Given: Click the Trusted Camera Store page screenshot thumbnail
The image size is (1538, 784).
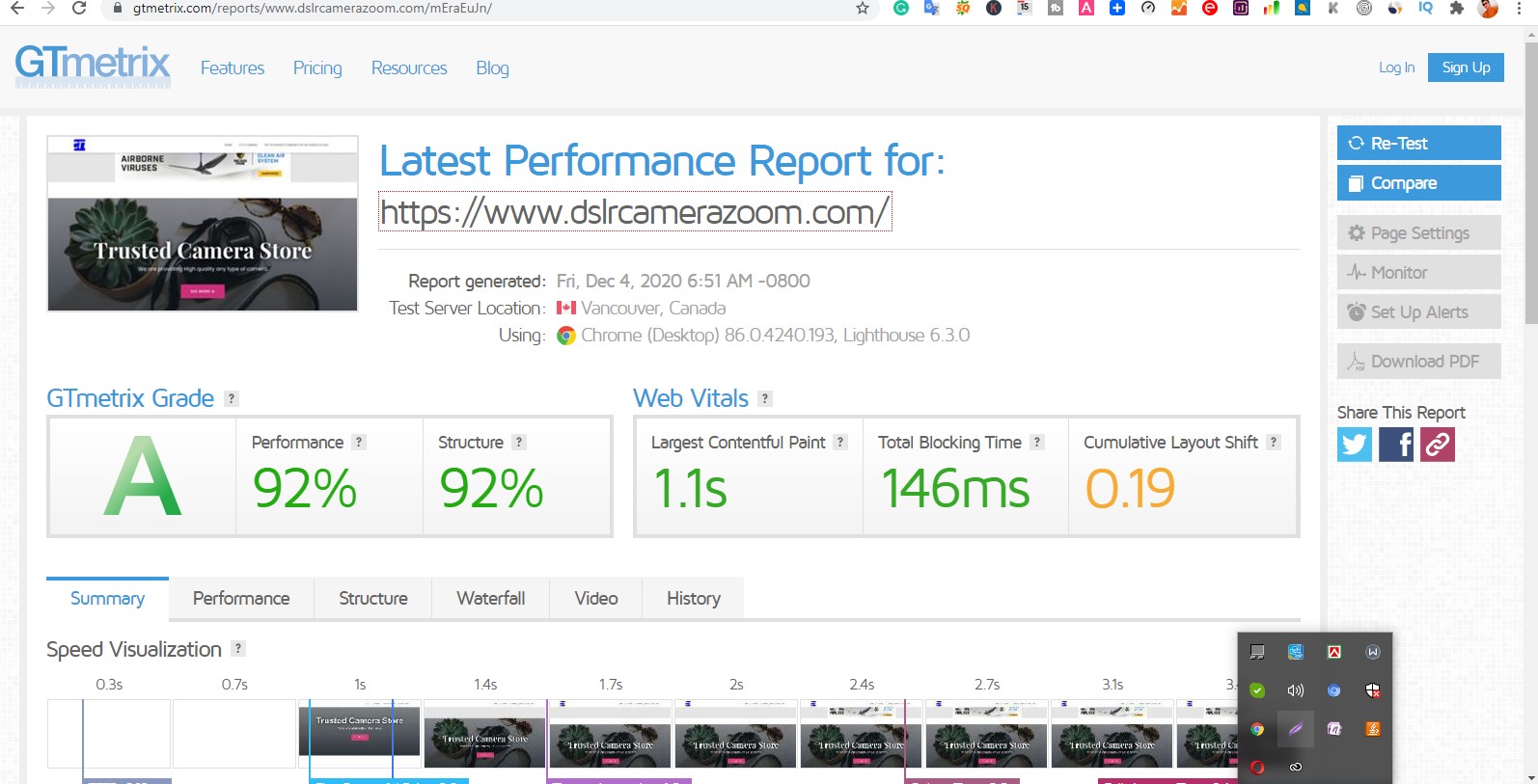Looking at the screenshot, I should [203, 224].
